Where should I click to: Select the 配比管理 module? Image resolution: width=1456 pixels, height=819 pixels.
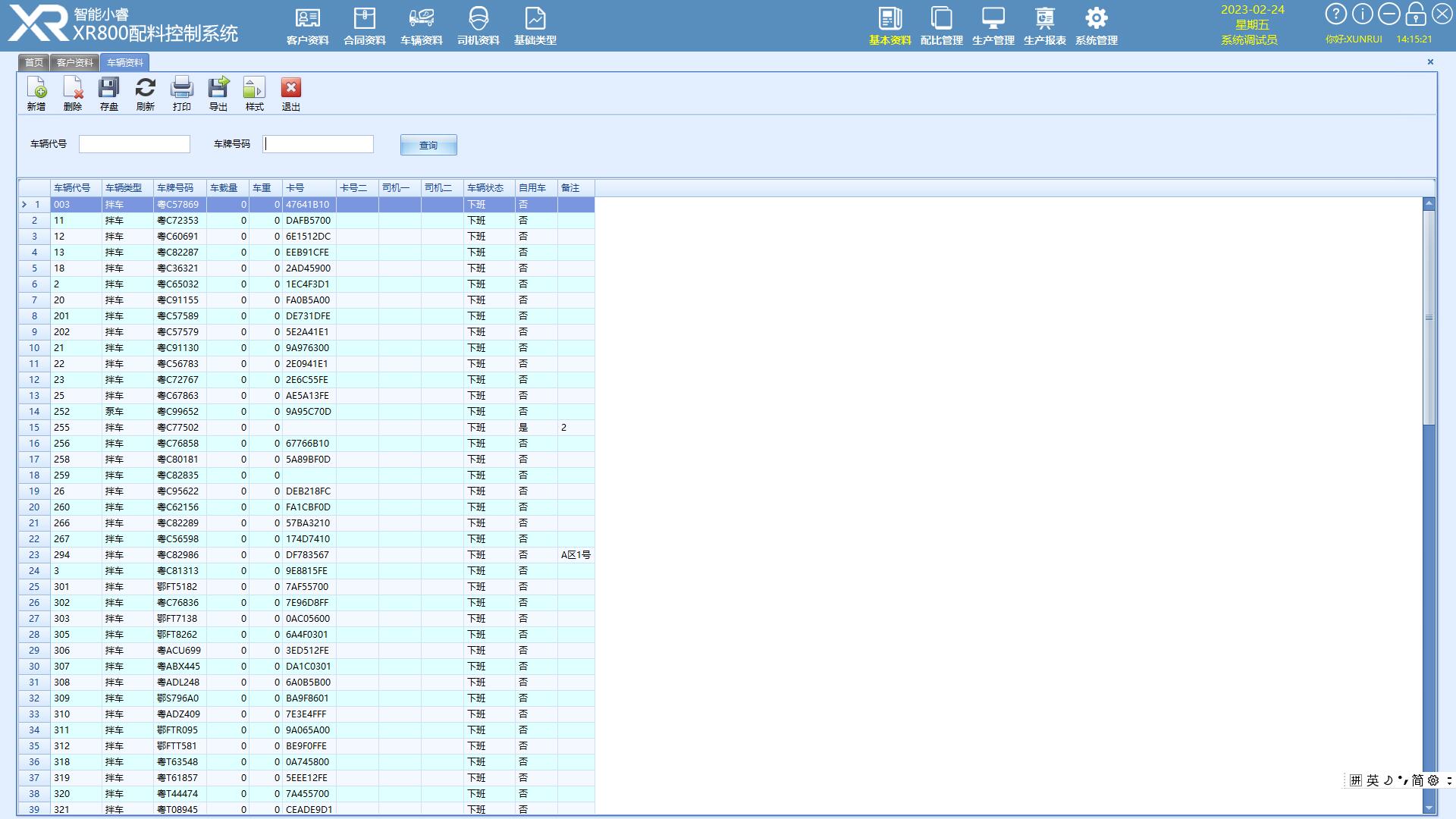pyautogui.click(x=941, y=26)
